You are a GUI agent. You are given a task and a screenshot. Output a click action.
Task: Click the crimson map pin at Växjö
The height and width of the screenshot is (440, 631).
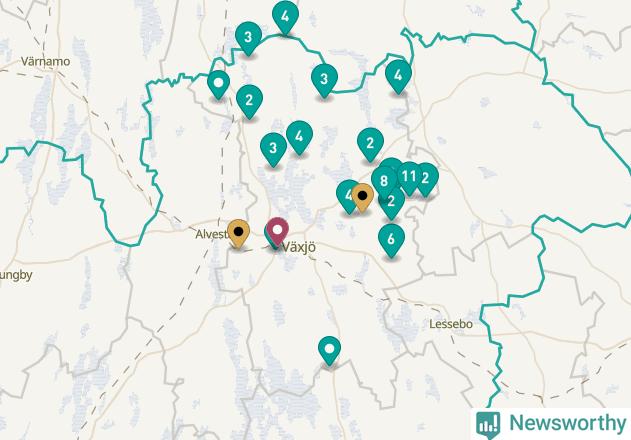(x=277, y=231)
